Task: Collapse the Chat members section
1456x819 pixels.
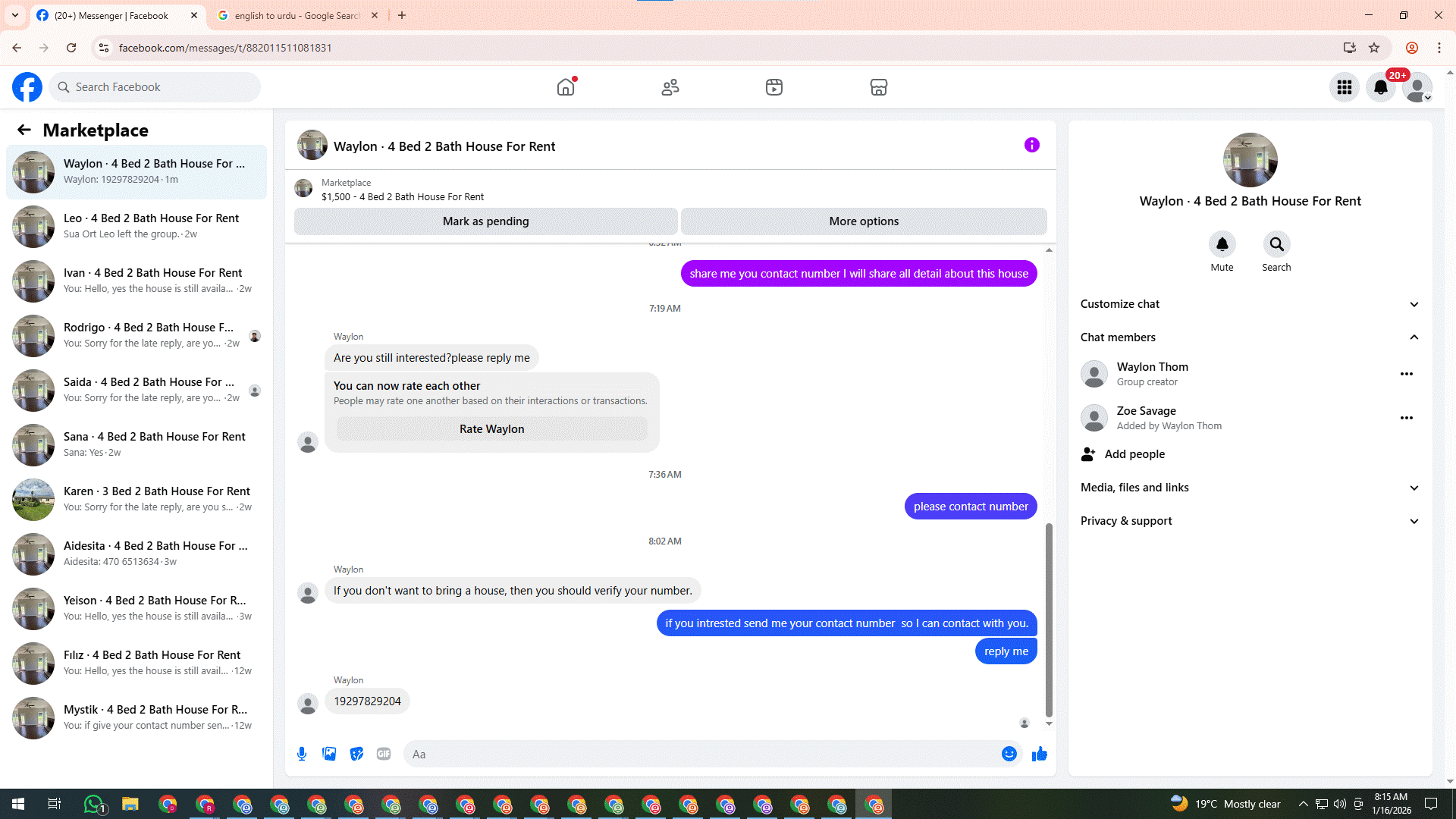Action: coord(1414,337)
